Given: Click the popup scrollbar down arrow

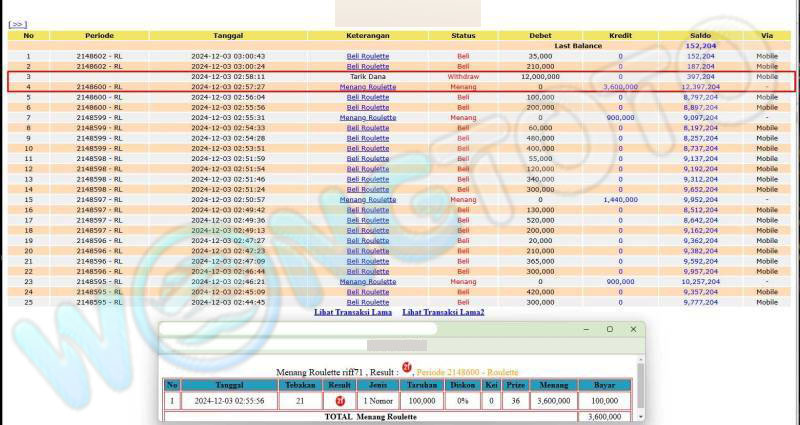Looking at the screenshot, I should coord(640,415).
